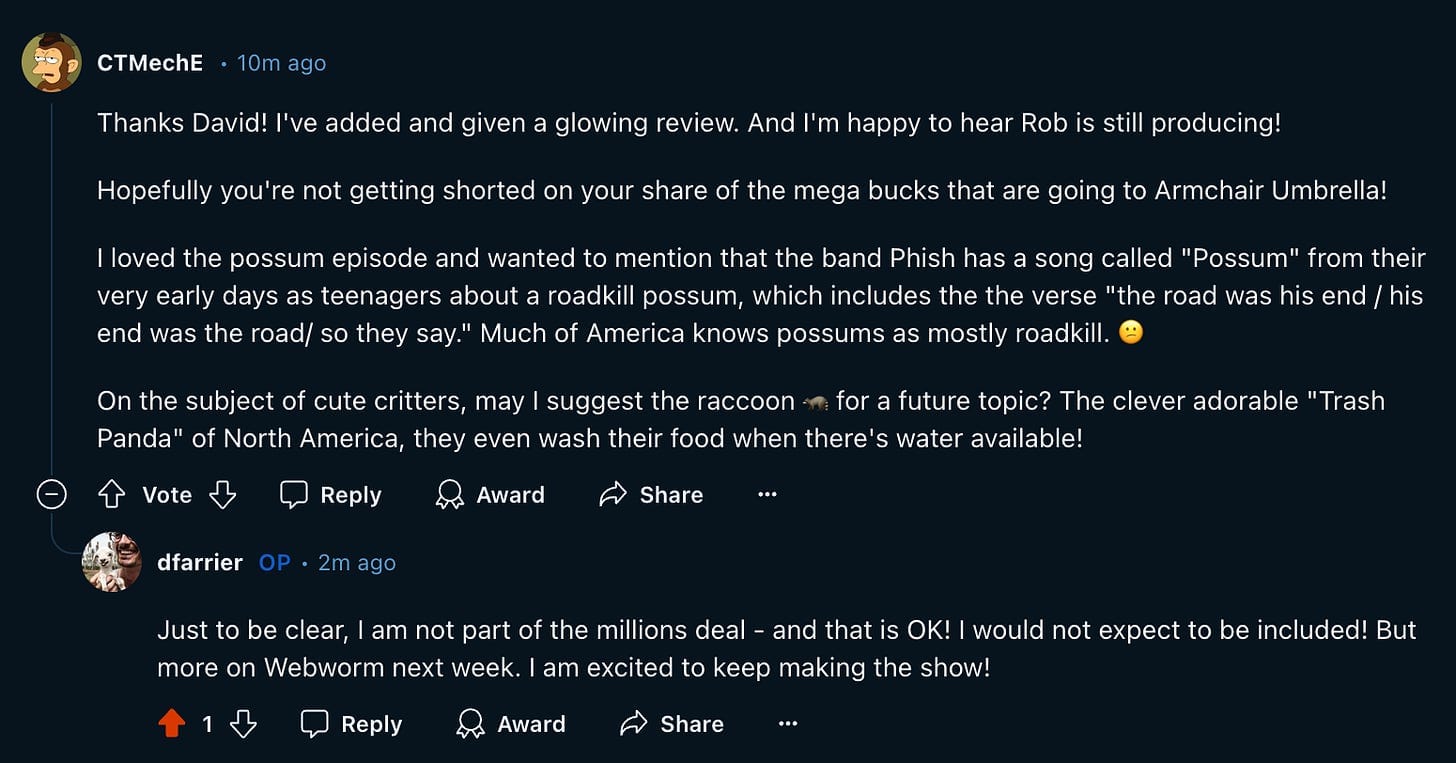This screenshot has width=1456, height=763.
Task: Upvote CTMechE's comment
Action: coord(111,494)
